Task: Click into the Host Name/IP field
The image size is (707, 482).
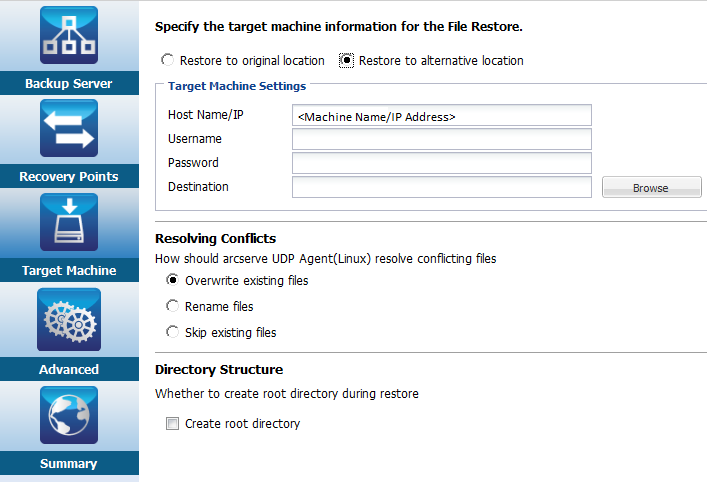Action: [x=441, y=116]
